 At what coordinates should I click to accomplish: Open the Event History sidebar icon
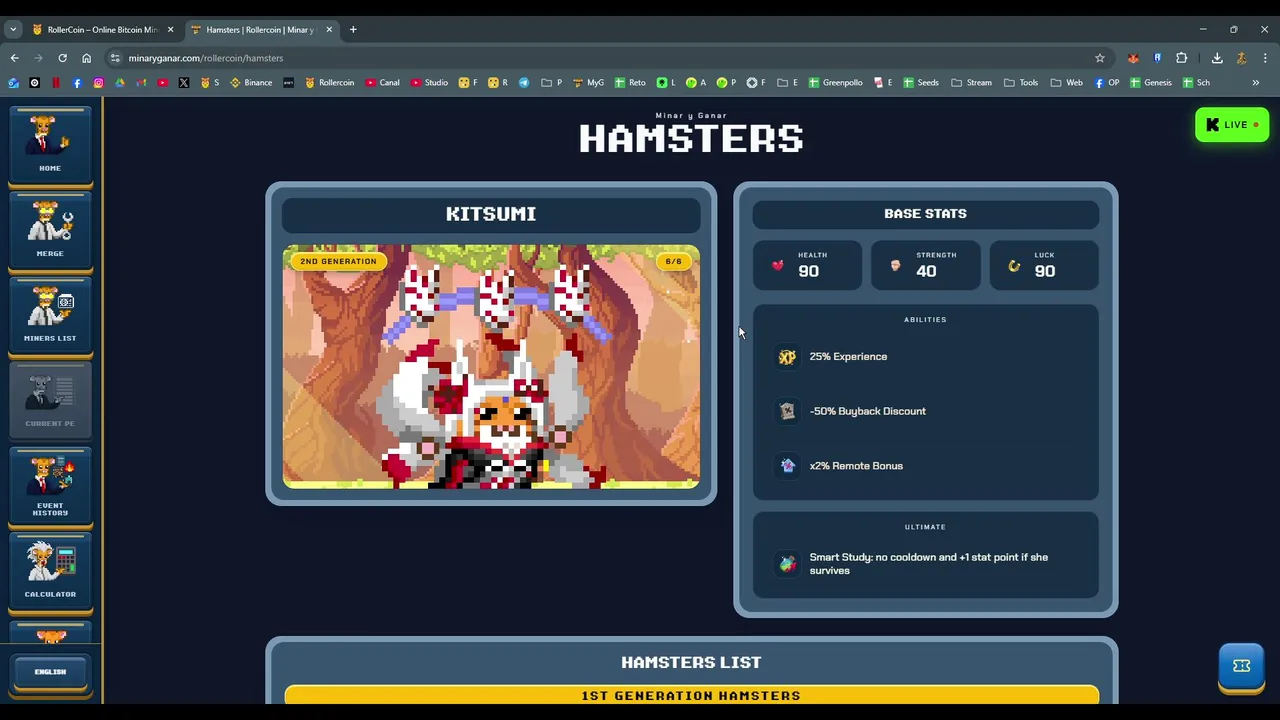point(50,486)
